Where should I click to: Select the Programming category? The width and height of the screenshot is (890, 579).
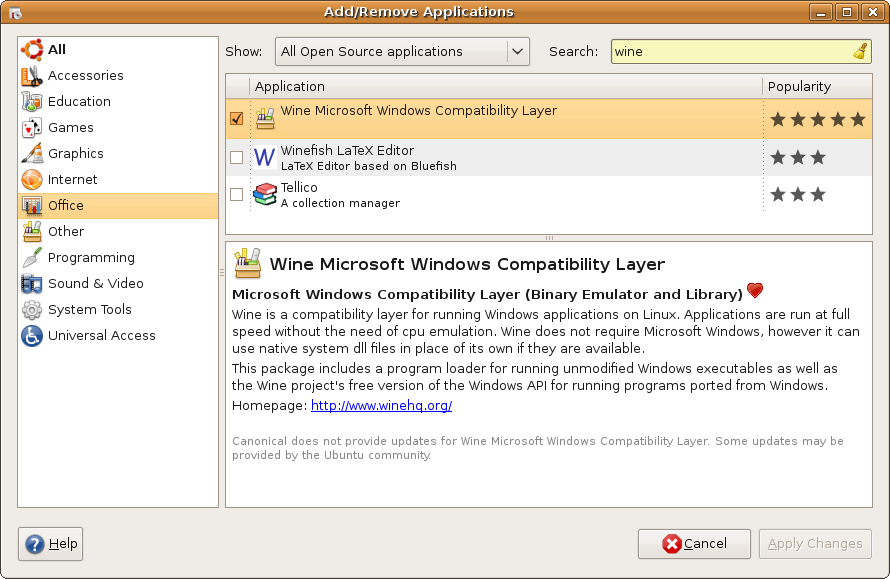pyautogui.click(x=118, y=258)
